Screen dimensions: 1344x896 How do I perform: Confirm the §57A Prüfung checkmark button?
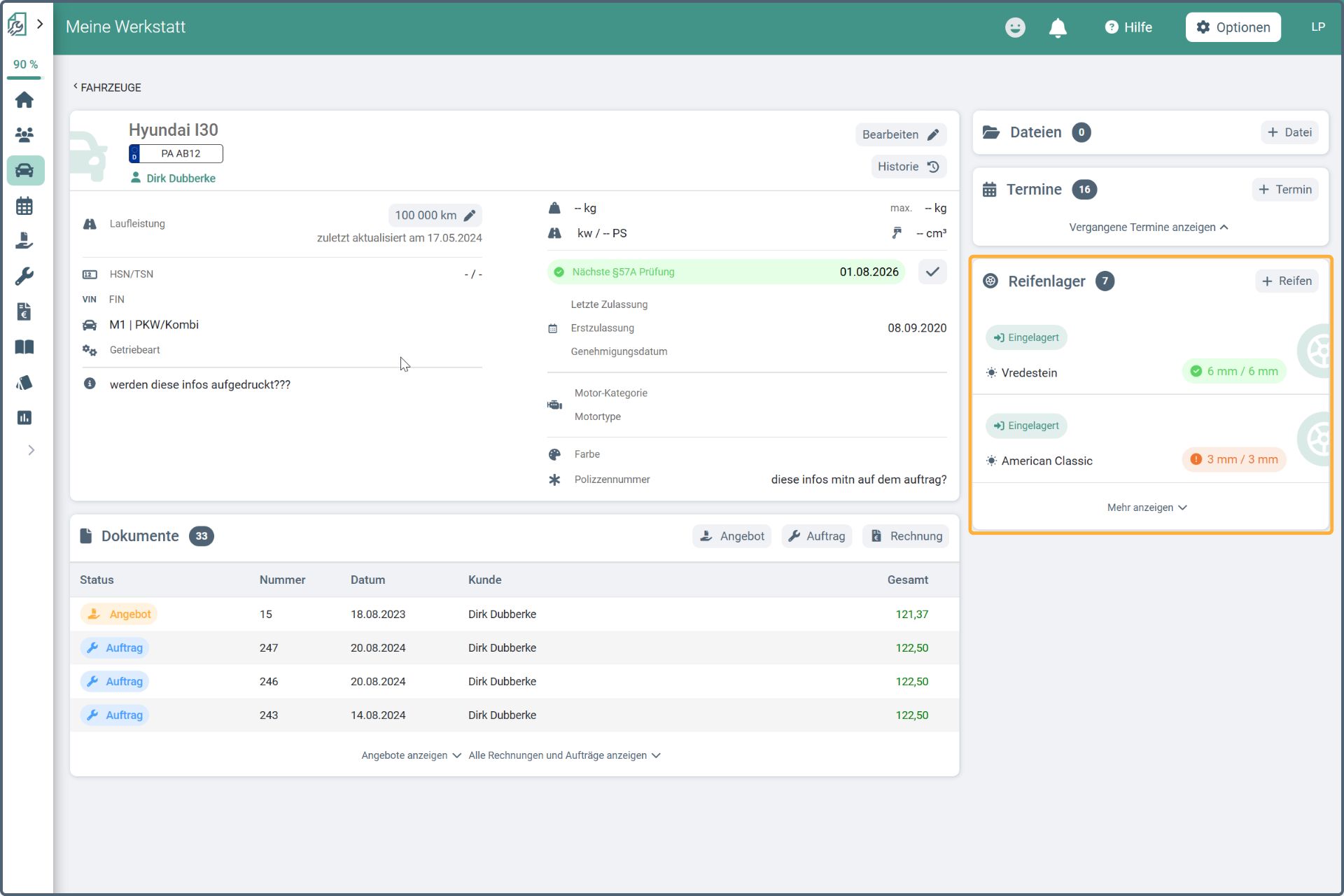(932, 272)
